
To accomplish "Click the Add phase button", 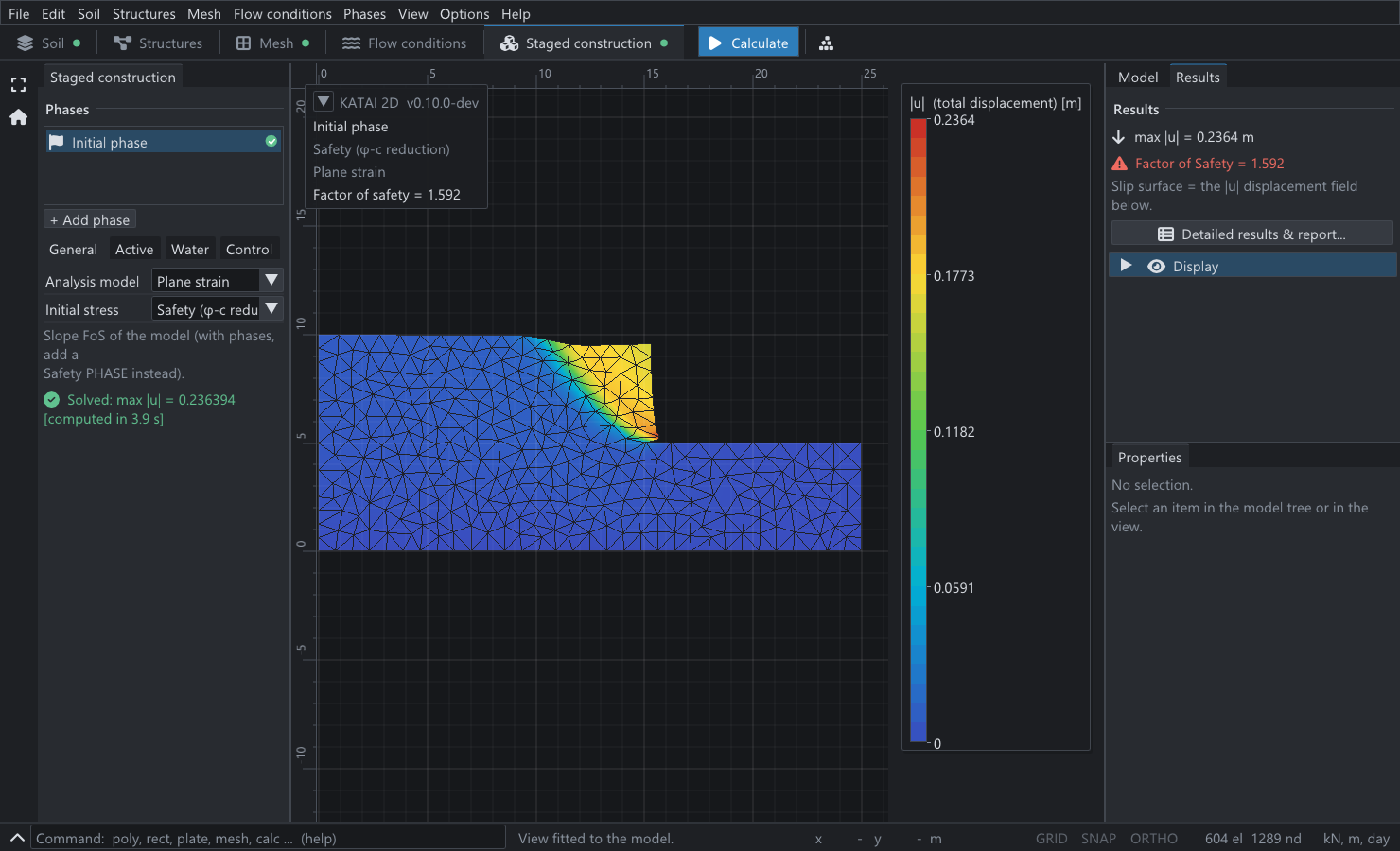I will point(90,219).
